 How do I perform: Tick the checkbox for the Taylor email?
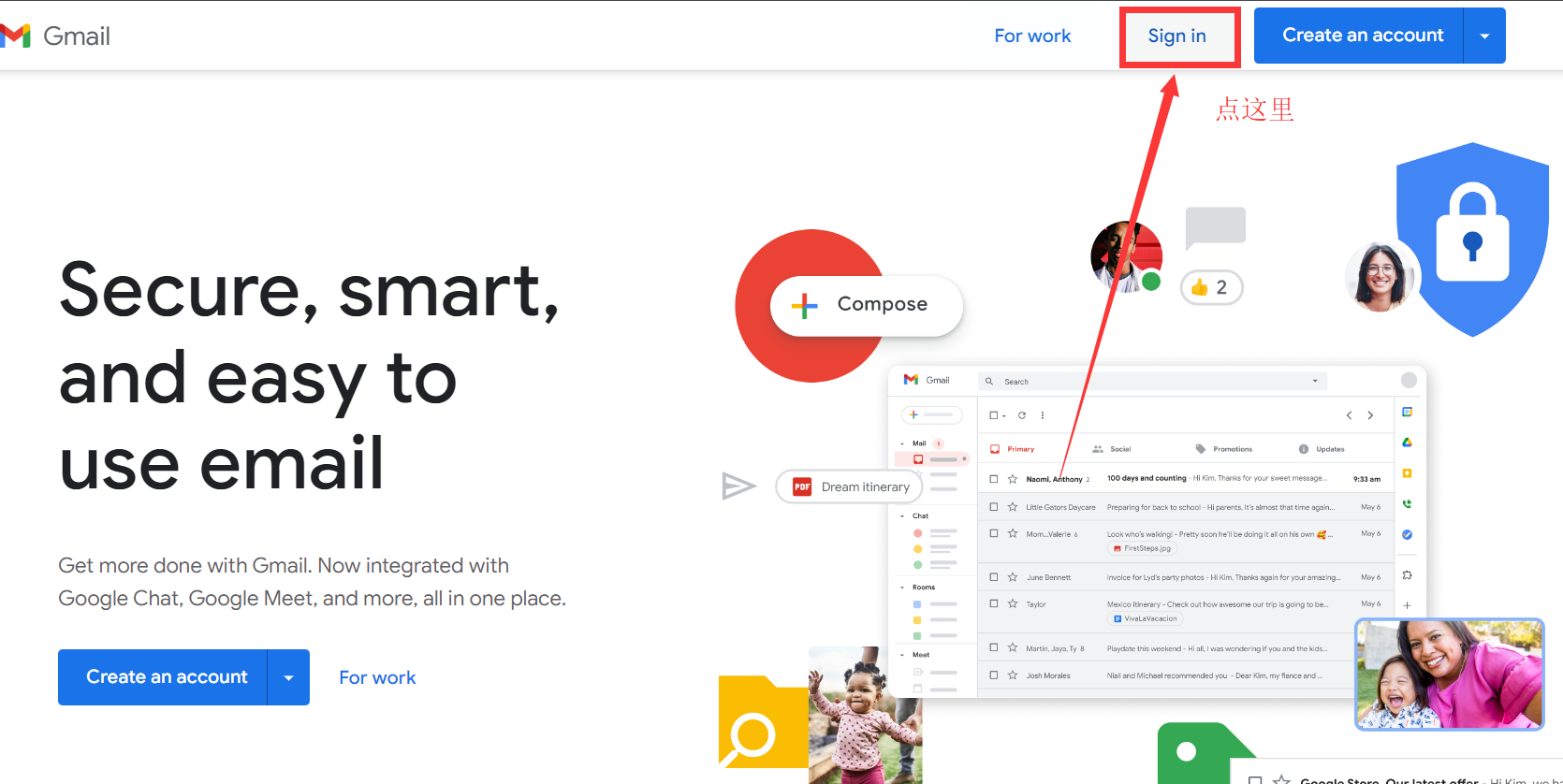point(994,603)
